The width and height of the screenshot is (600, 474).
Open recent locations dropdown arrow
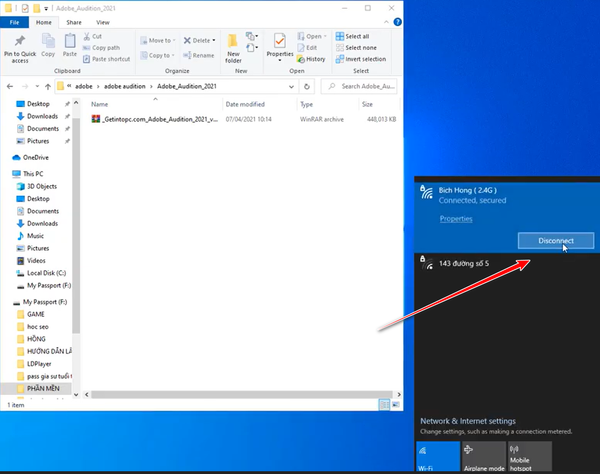37,86
